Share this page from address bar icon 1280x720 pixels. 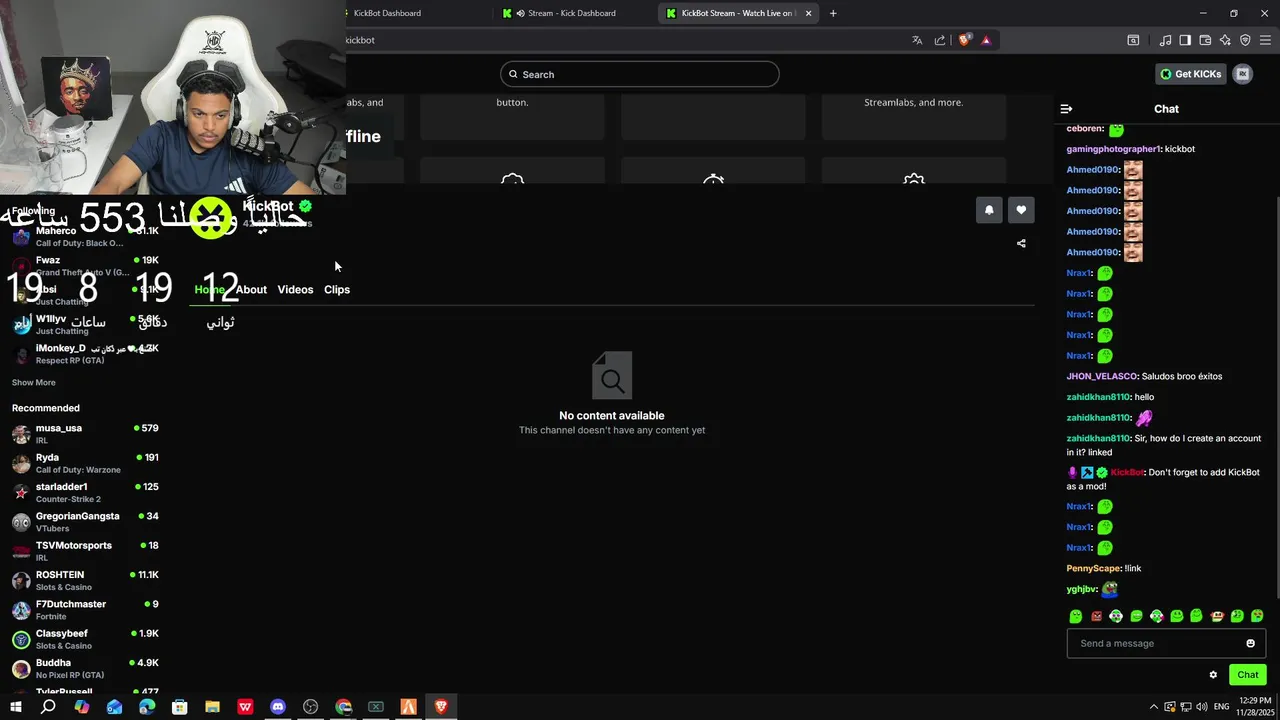coord(940,40)
